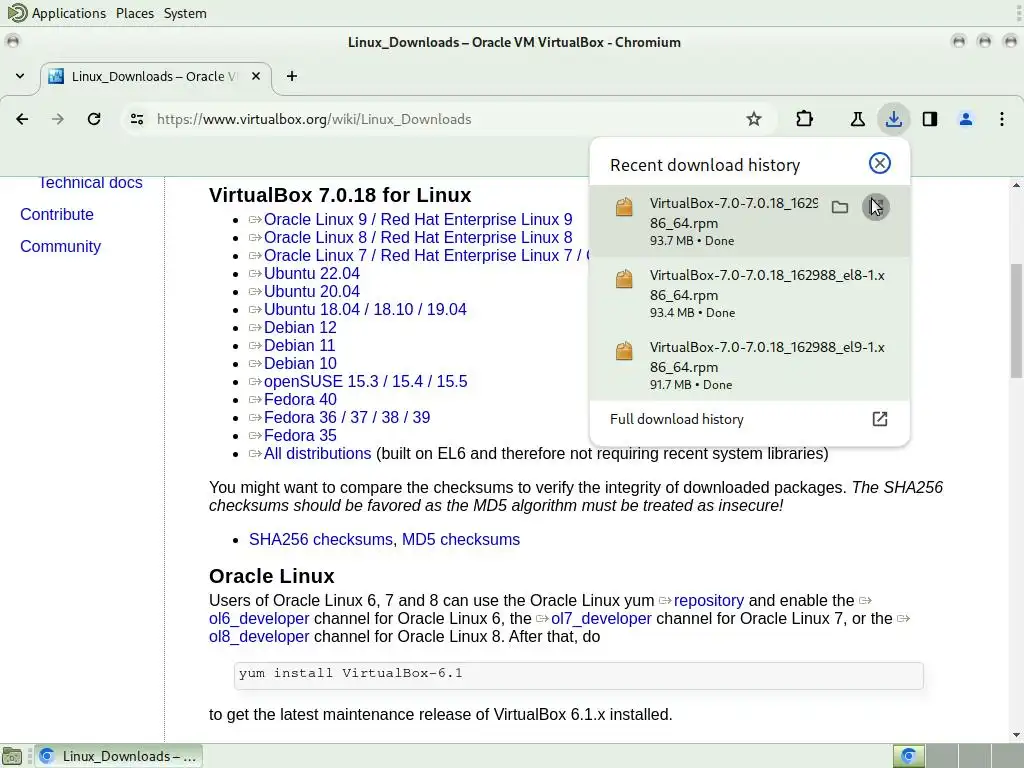Click the 'yum install VirtualBox-6.1' code text
Screen dimensions: 1024x768
351,673
